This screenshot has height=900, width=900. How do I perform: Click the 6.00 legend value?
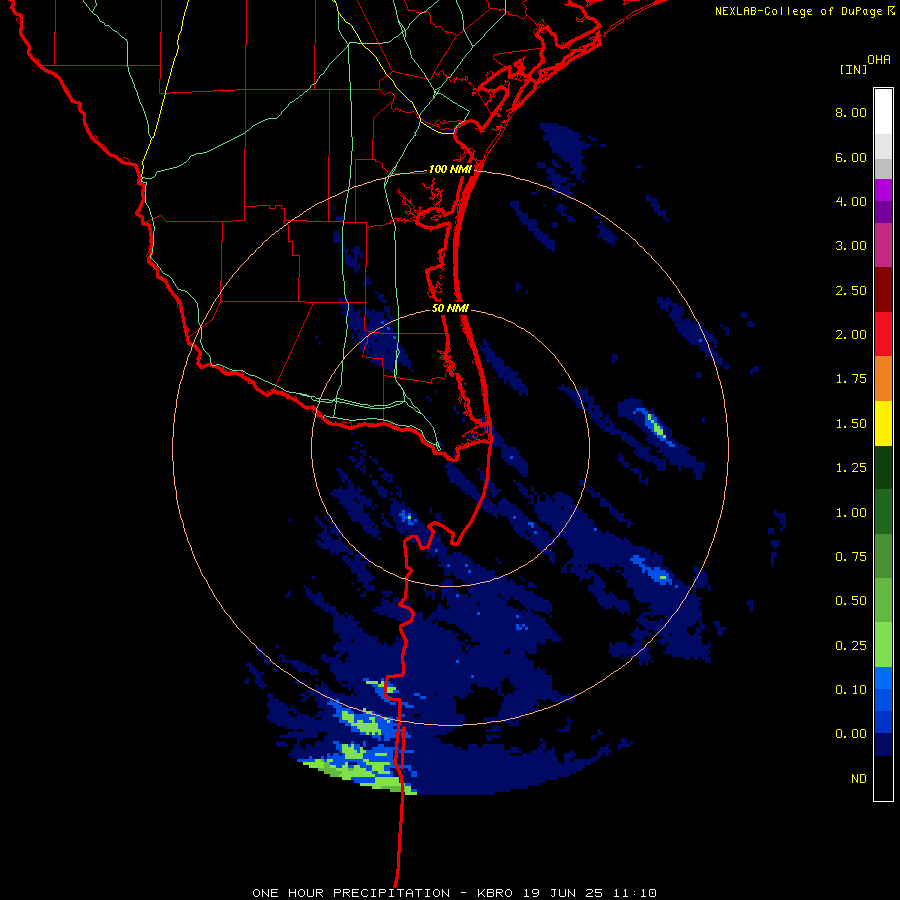(851, 157)
